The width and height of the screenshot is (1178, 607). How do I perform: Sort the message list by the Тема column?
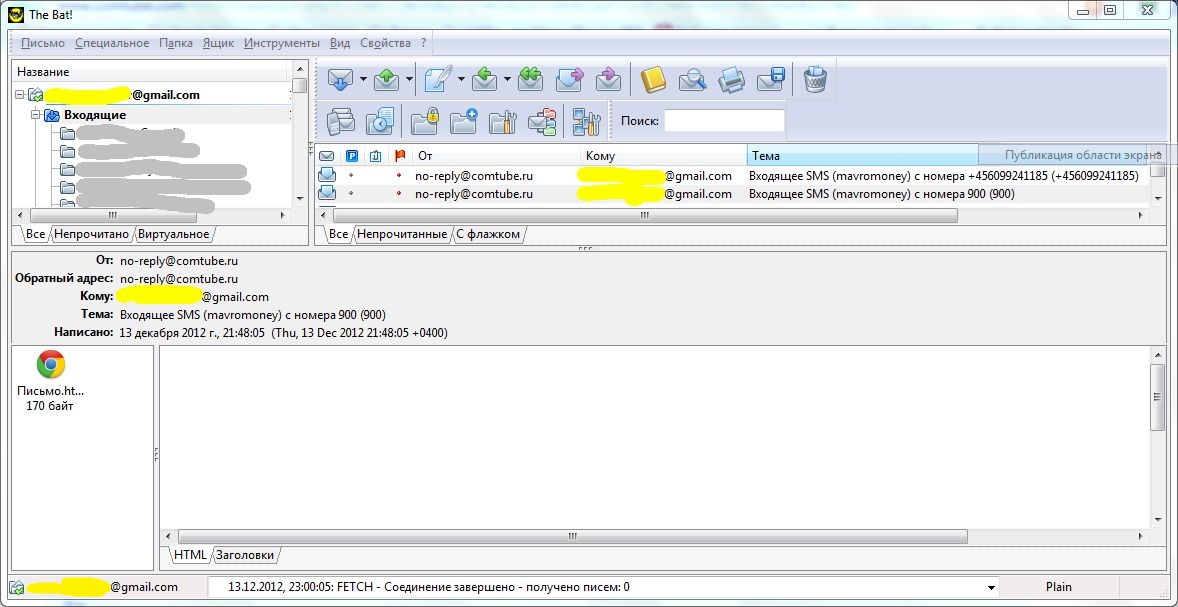click(x=862, y=156)
